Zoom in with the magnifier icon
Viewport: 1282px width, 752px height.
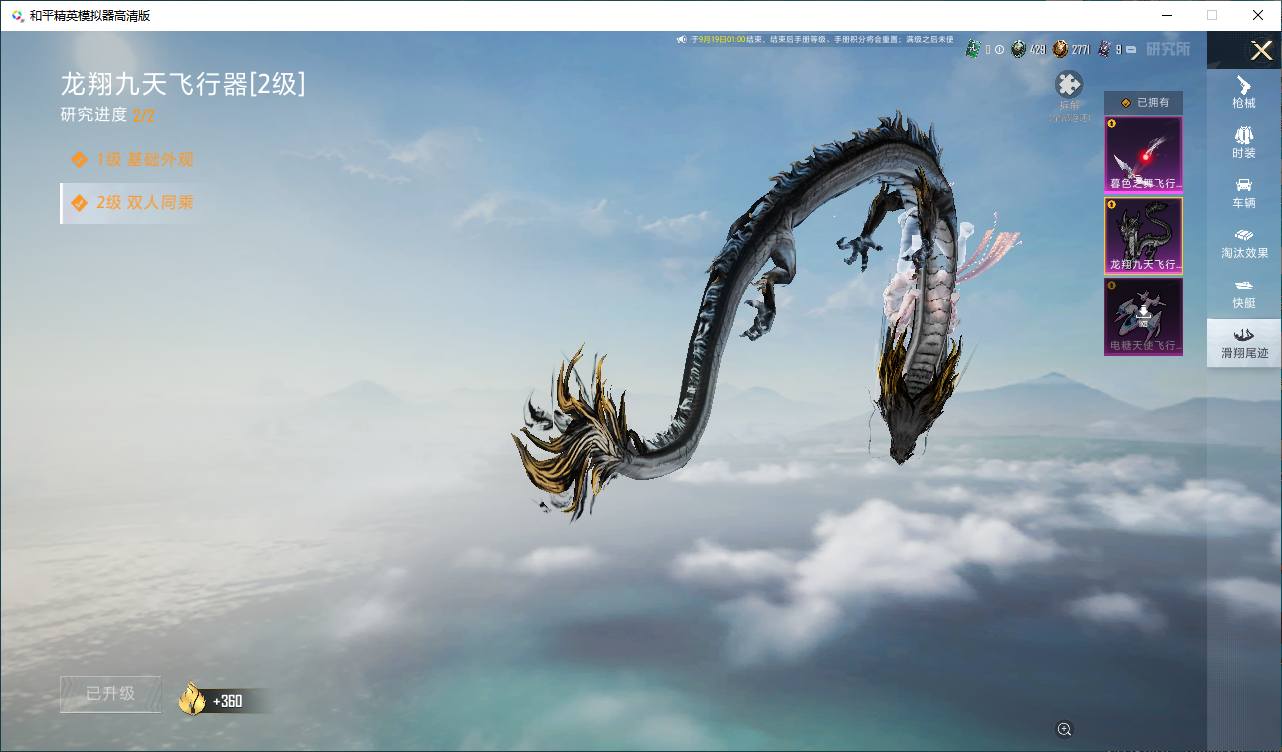coord(1064,730)
